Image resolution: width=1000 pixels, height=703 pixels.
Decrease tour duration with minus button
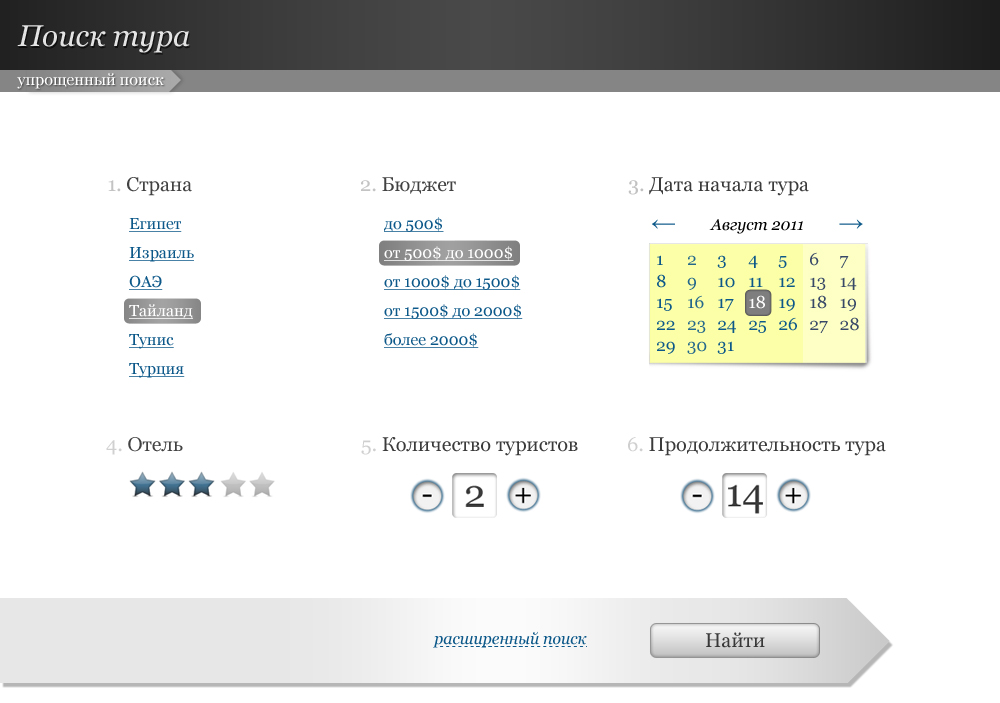697,495
